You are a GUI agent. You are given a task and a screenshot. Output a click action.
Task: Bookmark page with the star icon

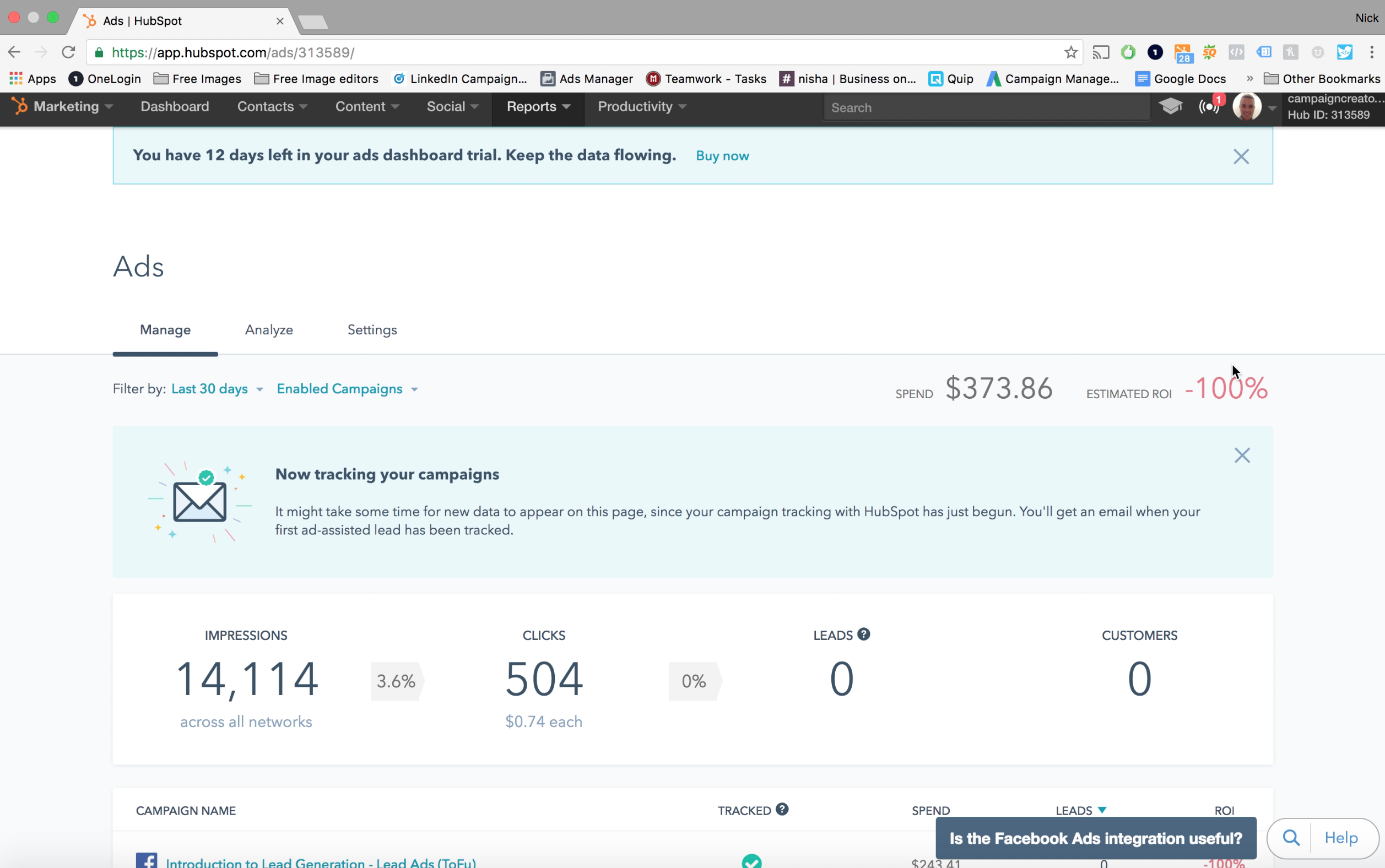(x=1070, y=52)
